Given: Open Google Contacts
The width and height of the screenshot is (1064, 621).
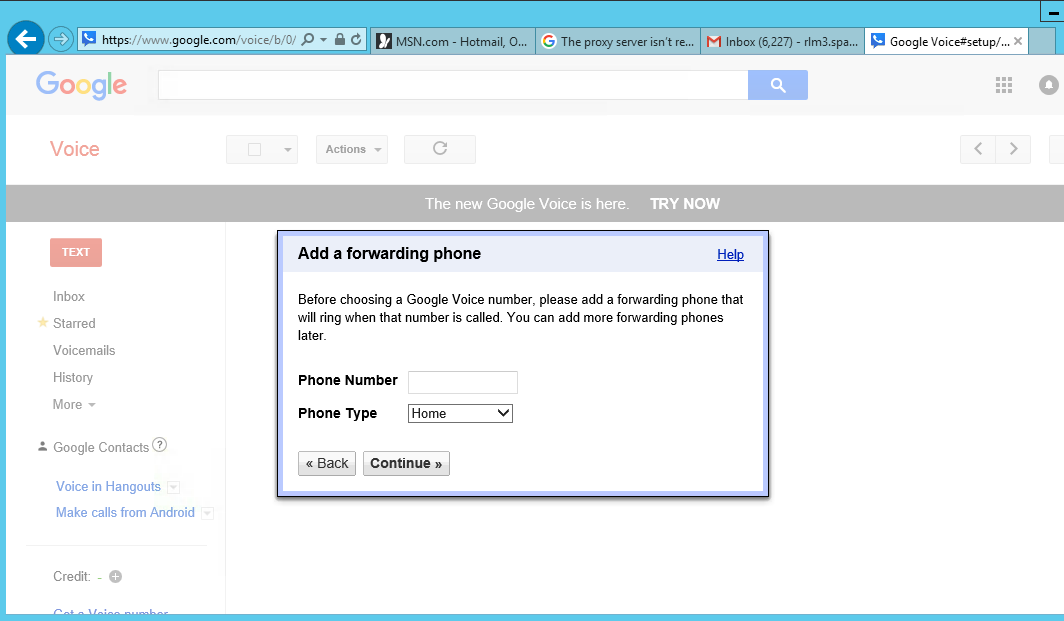Looking at the screenshot, I should pyautogui.click(x=101, y=447).
